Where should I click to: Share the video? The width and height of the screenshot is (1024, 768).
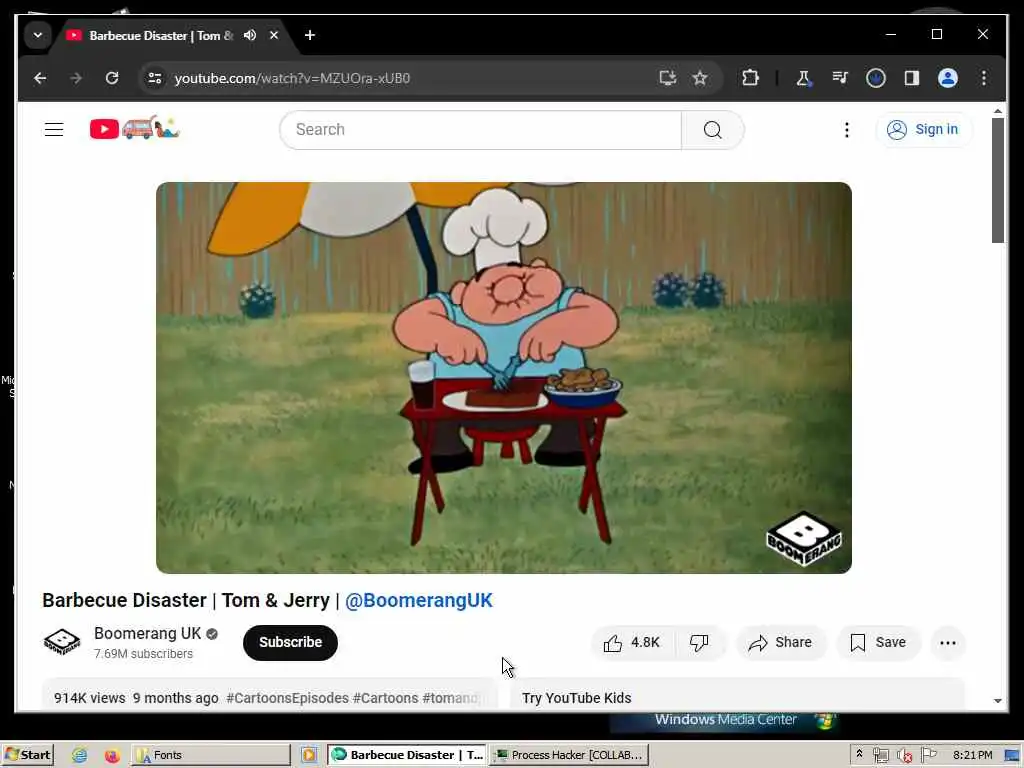780,643
